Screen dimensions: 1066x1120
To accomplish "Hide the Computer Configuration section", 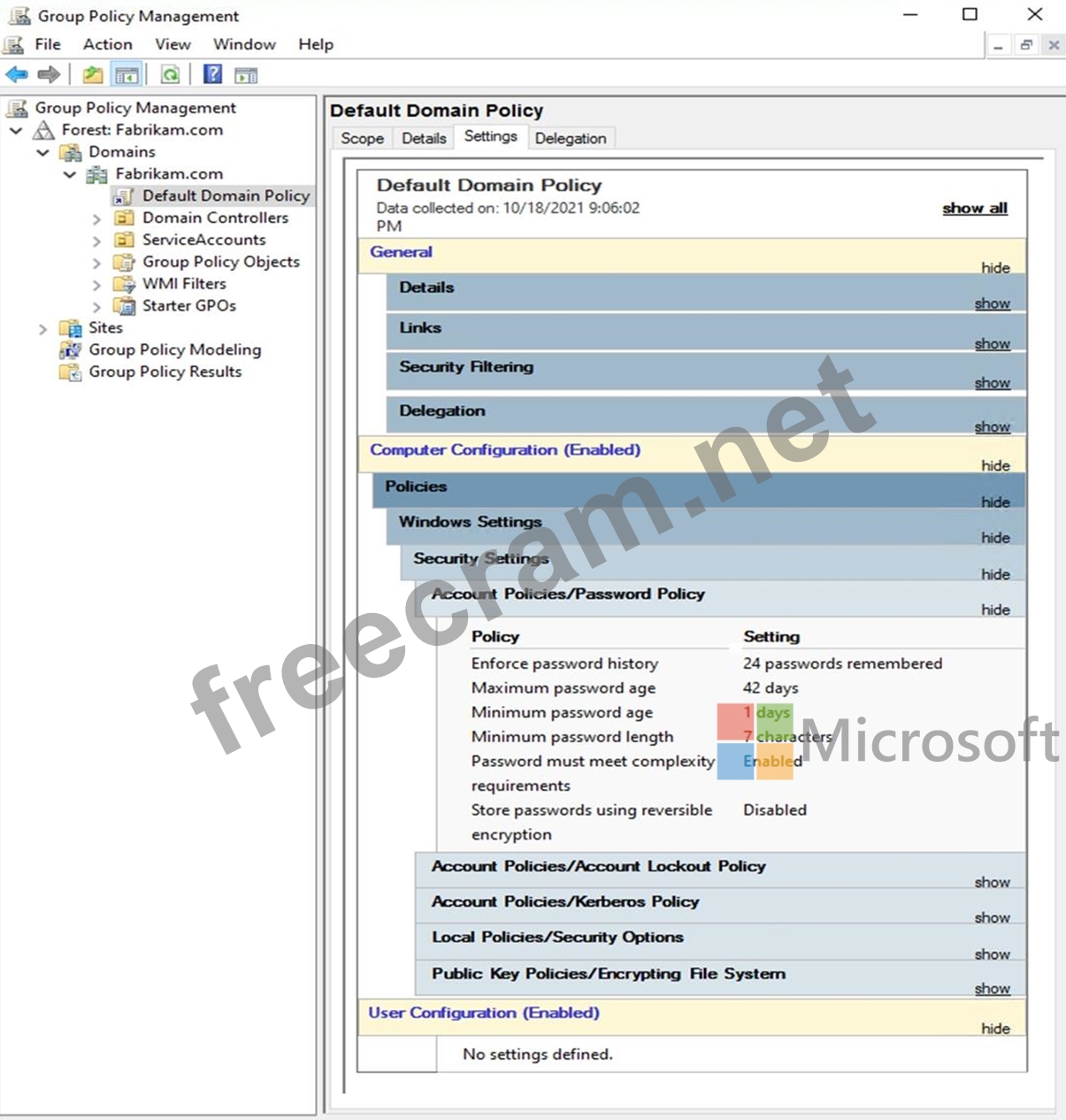I will tap(995, 465).
